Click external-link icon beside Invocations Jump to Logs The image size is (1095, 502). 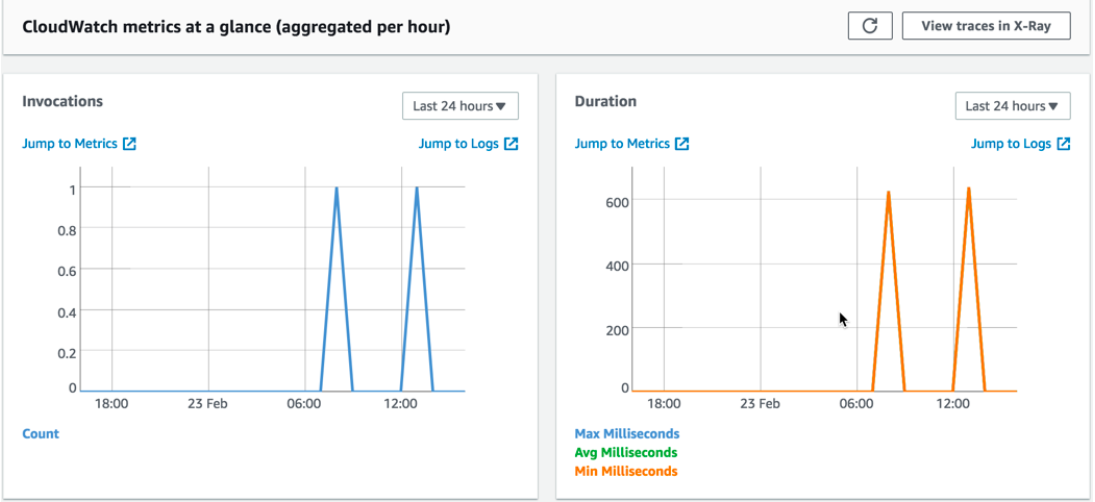pos(511,144)
